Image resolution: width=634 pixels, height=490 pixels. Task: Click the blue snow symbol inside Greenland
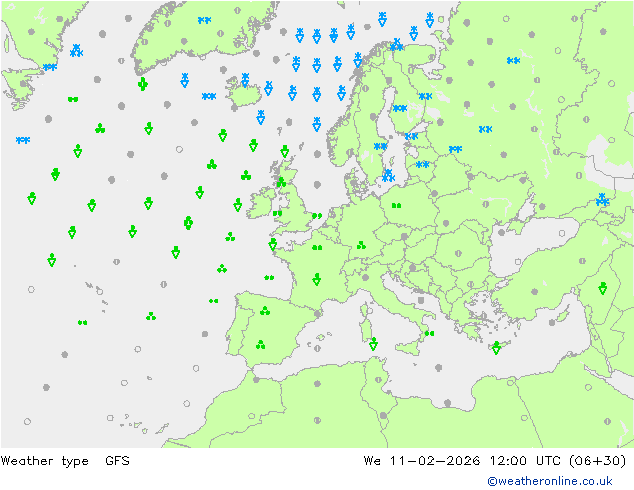point(205,20)
